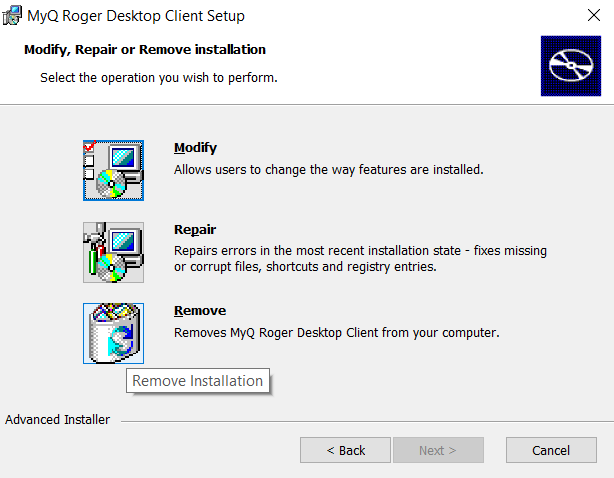
Task: Click the Repair installation icon button
Action: coord(113,252)
